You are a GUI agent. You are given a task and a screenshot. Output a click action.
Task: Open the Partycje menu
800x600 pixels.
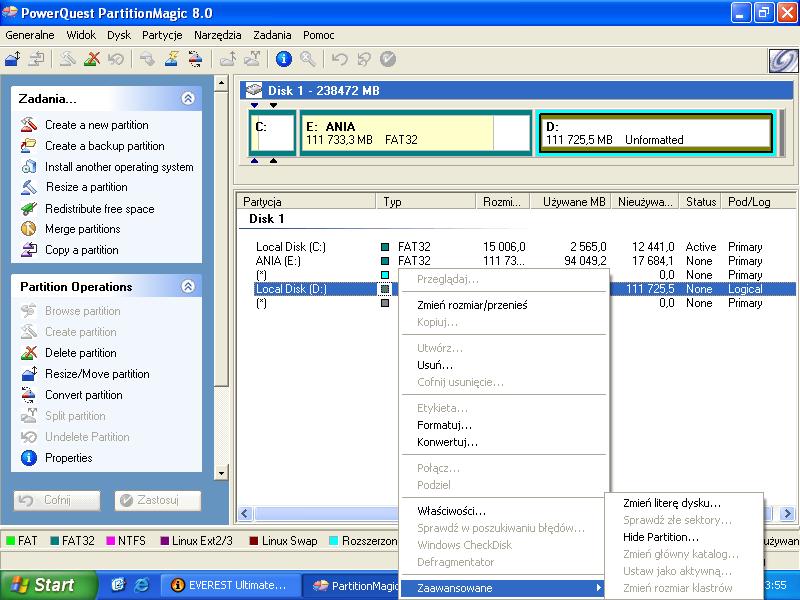click(162, 35)
